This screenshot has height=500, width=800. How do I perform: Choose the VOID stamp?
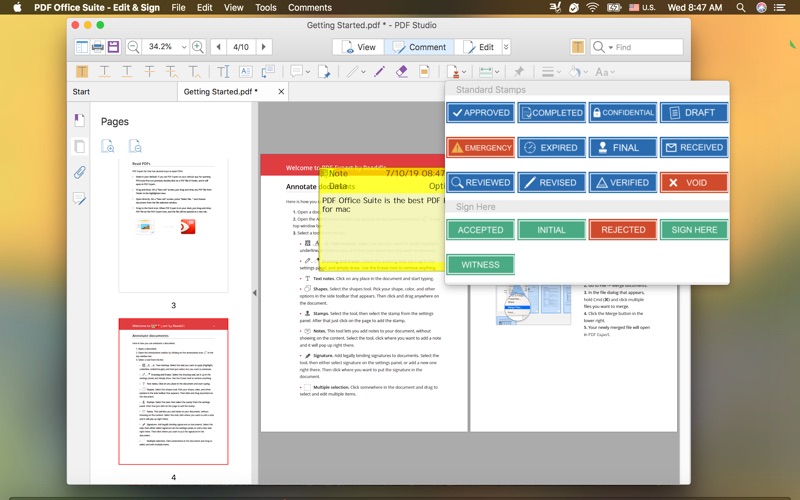(x=694, y=183)
